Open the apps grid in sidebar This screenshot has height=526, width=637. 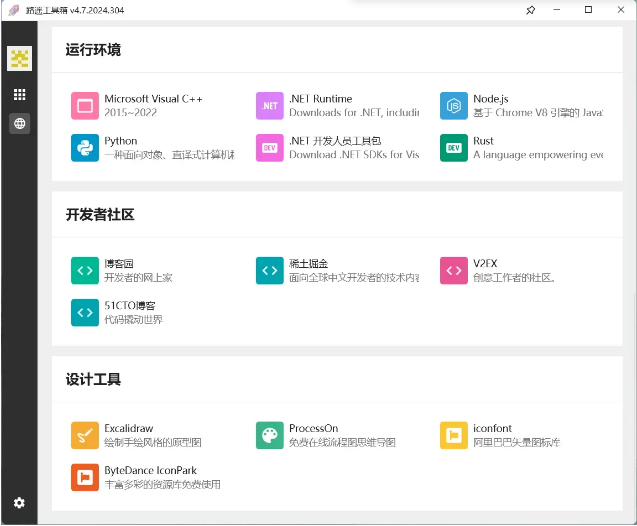click(20, 94)
